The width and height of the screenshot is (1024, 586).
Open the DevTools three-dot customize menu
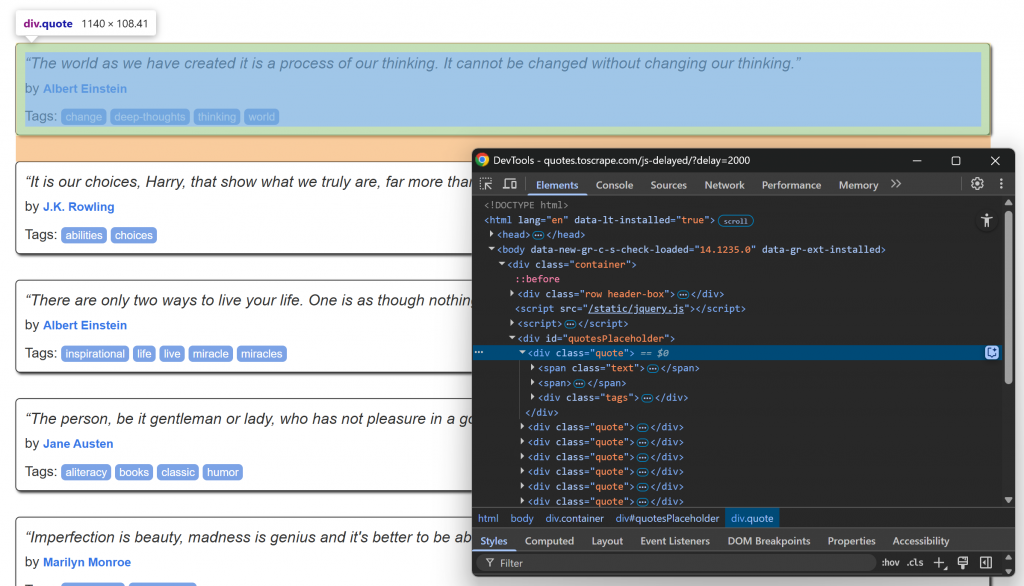click(x=1000, y=184)
